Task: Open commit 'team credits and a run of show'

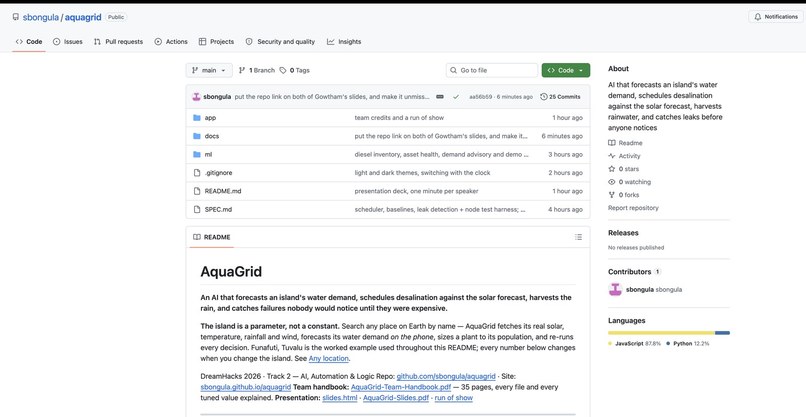Action: pos(399,118)
